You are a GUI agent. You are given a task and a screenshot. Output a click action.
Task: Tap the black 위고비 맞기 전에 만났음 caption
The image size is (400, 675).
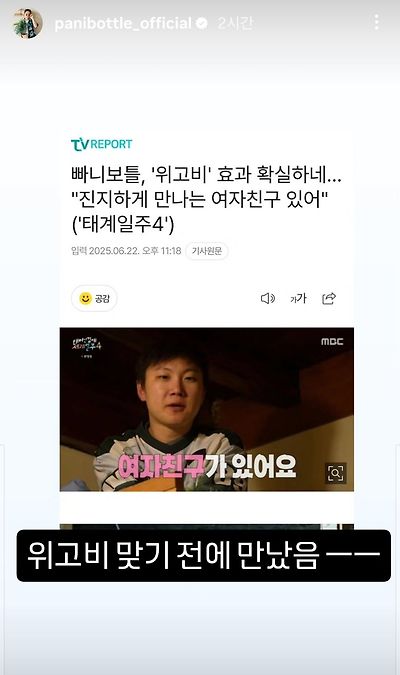[204, 556]
